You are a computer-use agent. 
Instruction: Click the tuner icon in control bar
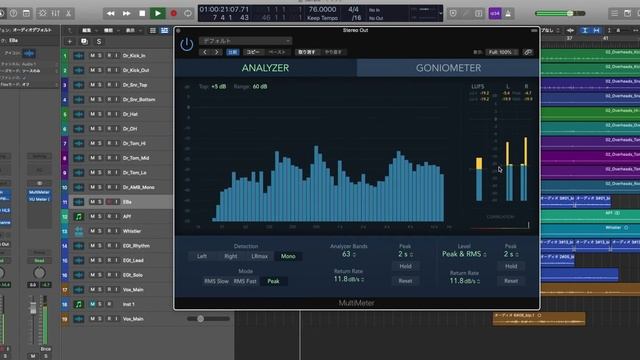(465, 13)
